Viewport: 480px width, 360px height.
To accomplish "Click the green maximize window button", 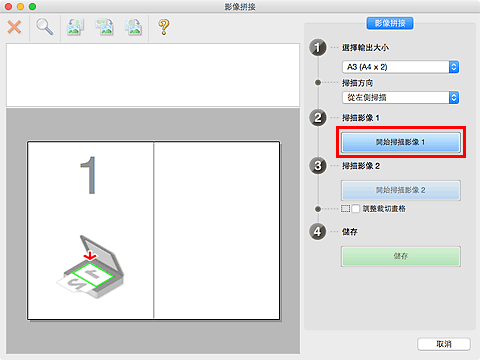I will click(32, 6).
